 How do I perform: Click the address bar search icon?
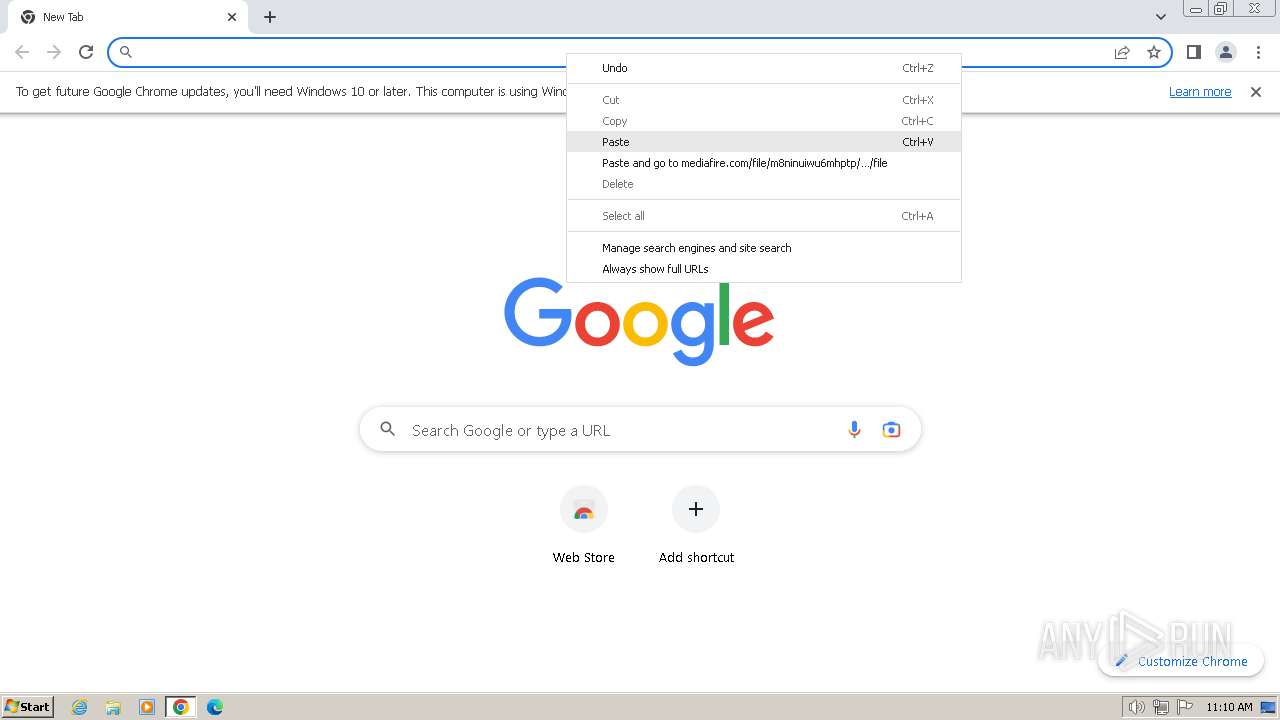point(126,52)
